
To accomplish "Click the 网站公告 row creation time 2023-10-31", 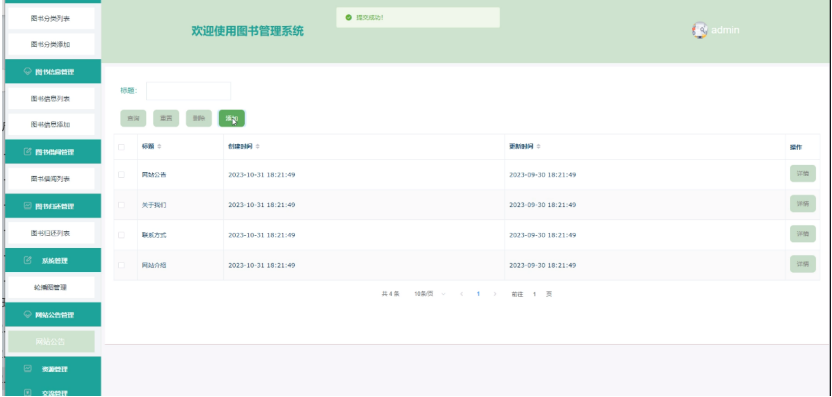I will tap(262, 175).
